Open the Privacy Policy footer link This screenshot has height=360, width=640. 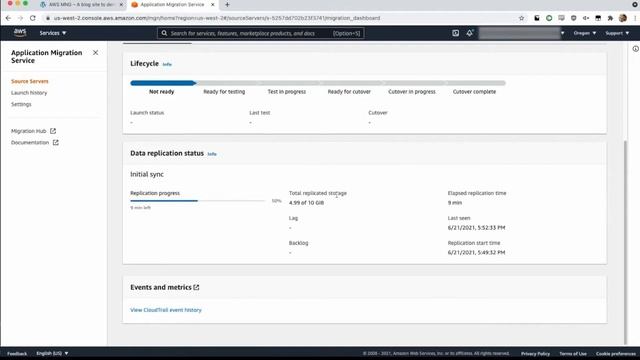pyautogui.click(x=535, y=353)
